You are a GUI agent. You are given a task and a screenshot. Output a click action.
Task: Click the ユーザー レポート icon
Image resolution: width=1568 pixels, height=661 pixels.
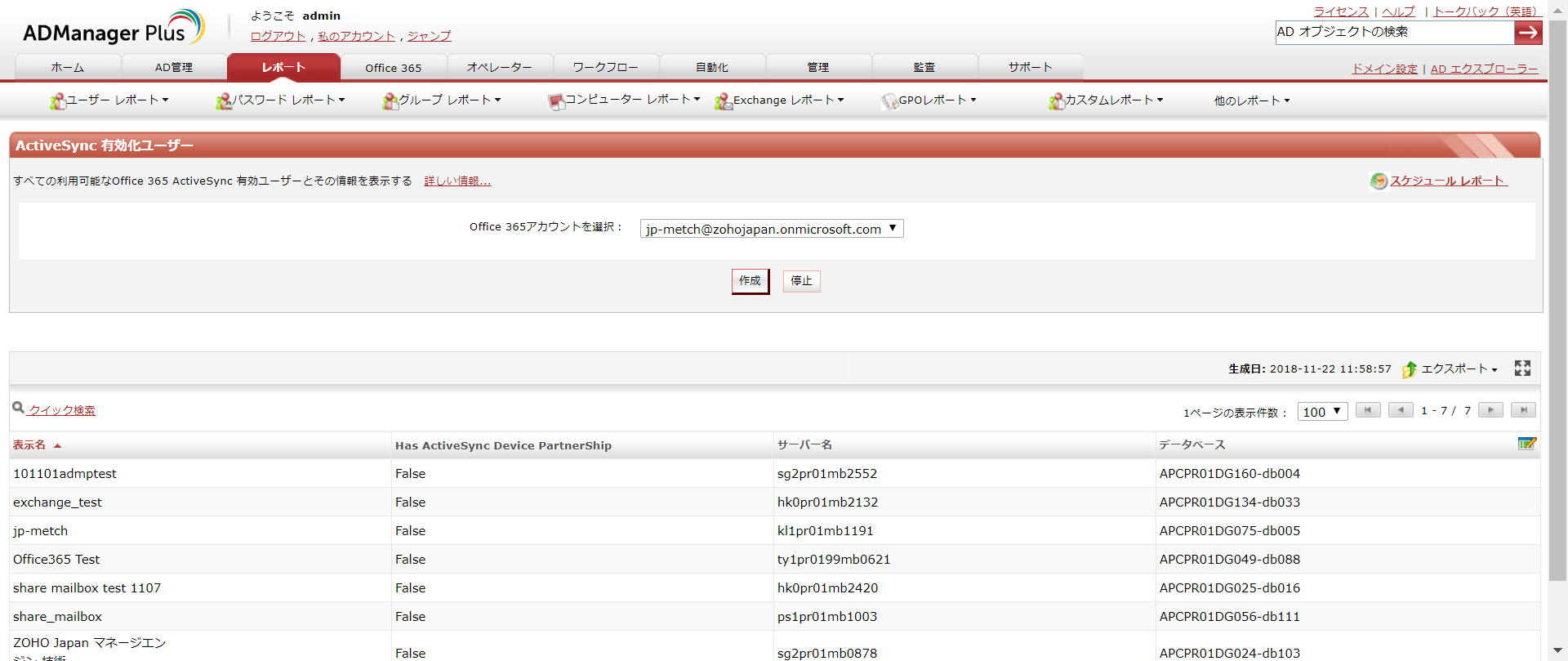pos(58,101)
